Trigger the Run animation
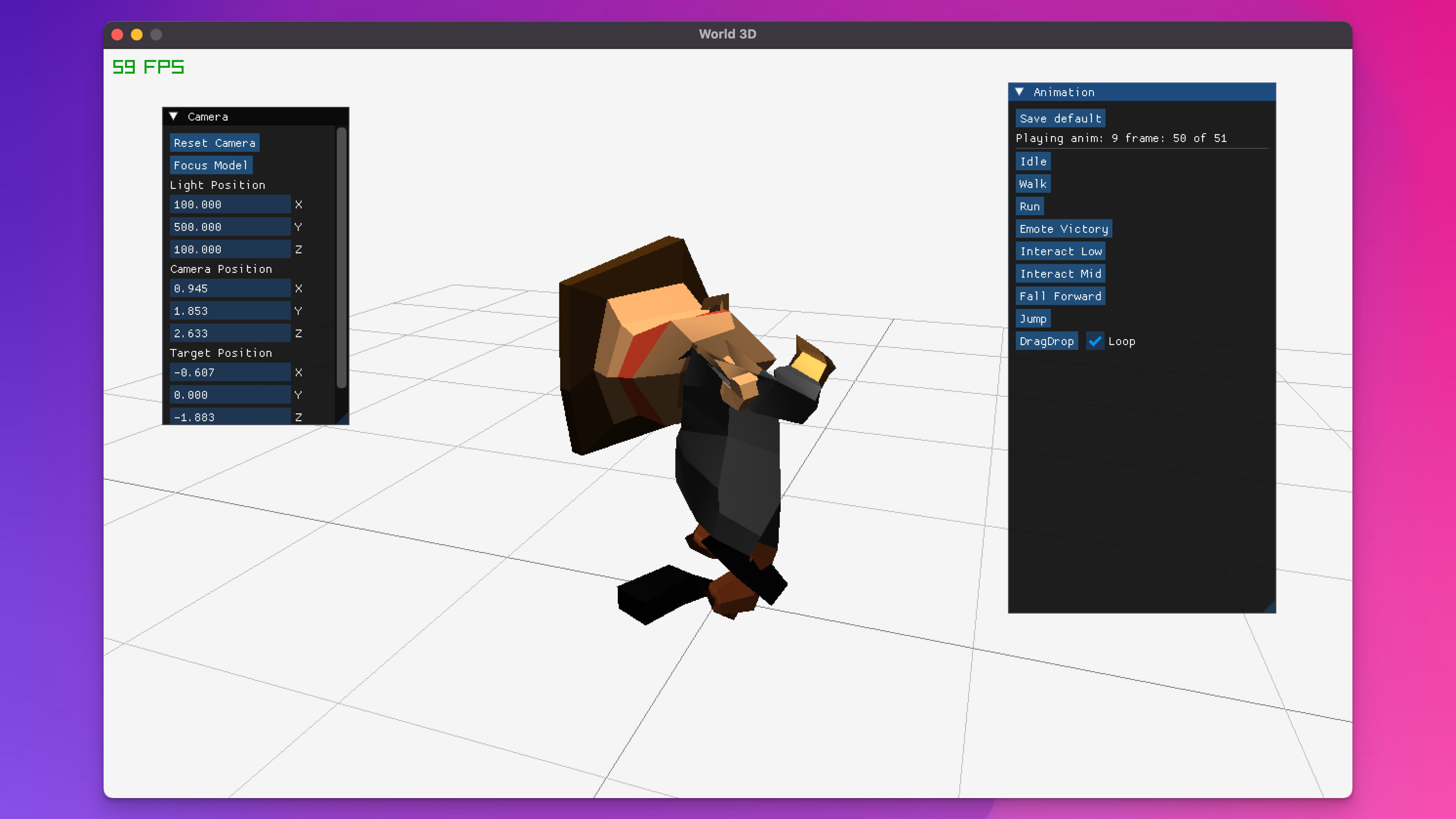Image resolution: width=1456 pixels, height=819 pixels. (x=1029, y=206)
